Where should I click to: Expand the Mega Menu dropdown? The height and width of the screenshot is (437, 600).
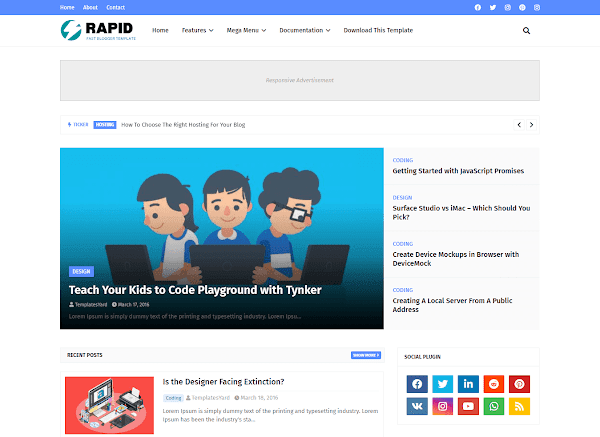click(x=246, y=30)
